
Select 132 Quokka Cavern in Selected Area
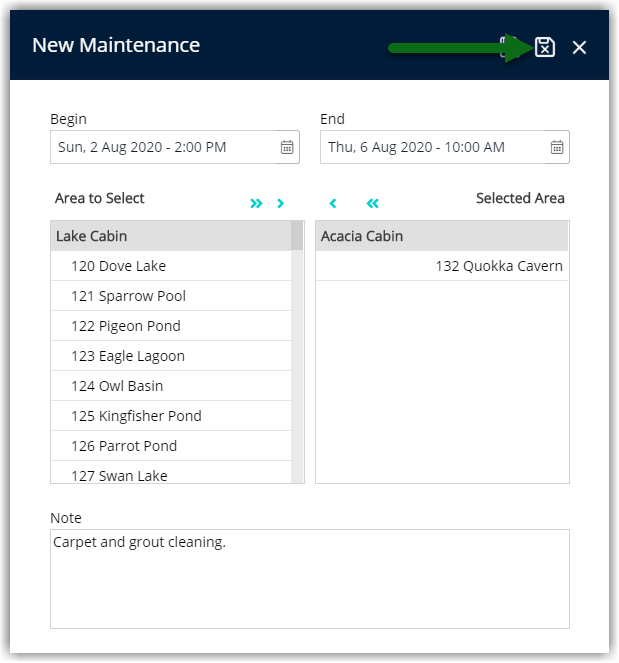point(442,266)
